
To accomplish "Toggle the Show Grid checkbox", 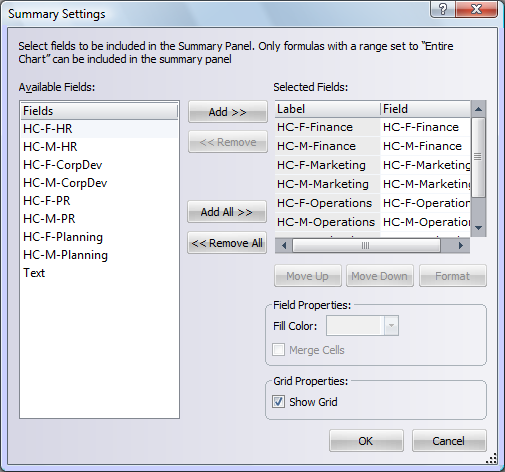I will pos(278,402).
